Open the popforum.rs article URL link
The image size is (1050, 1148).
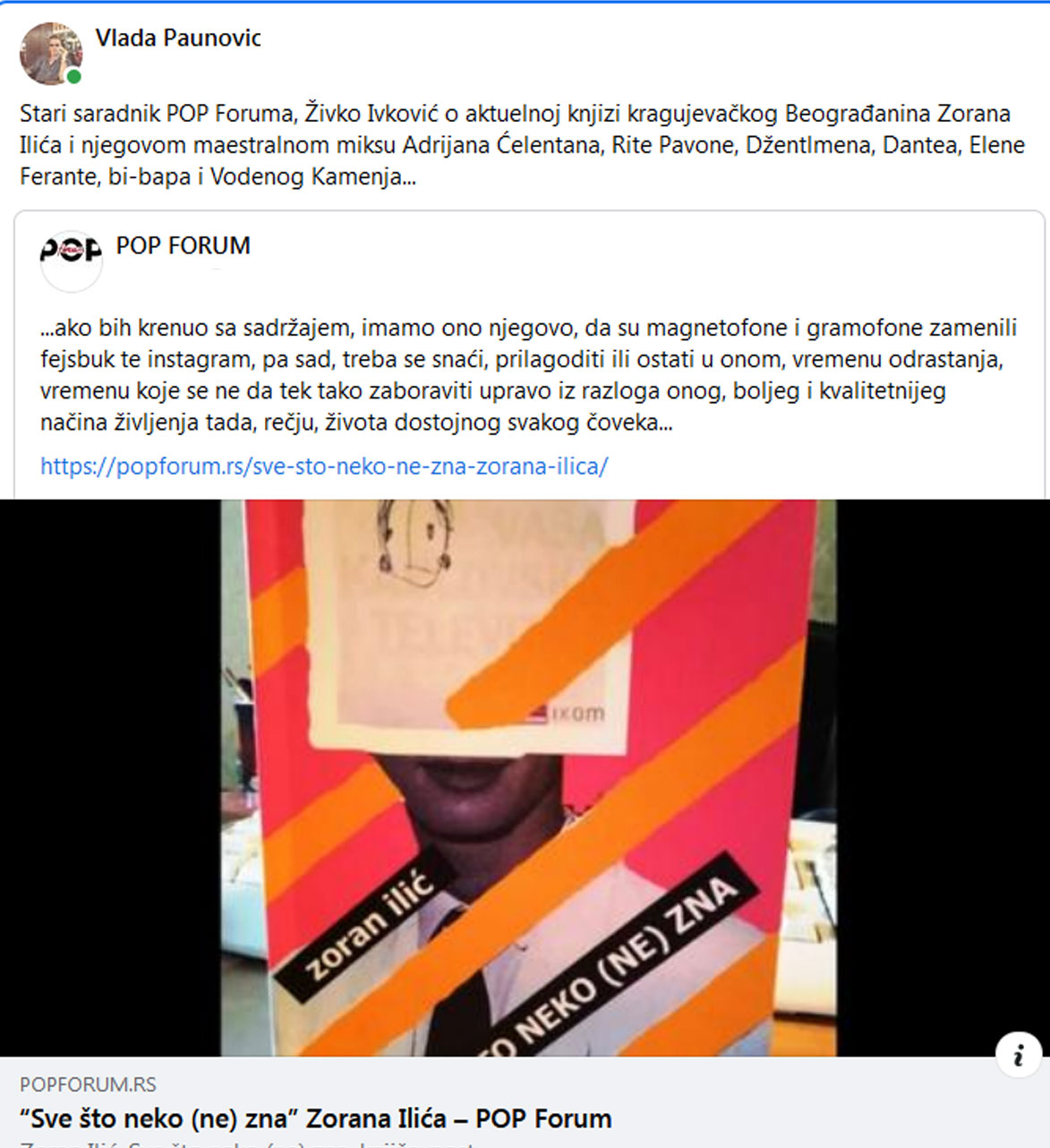point(324,466)
